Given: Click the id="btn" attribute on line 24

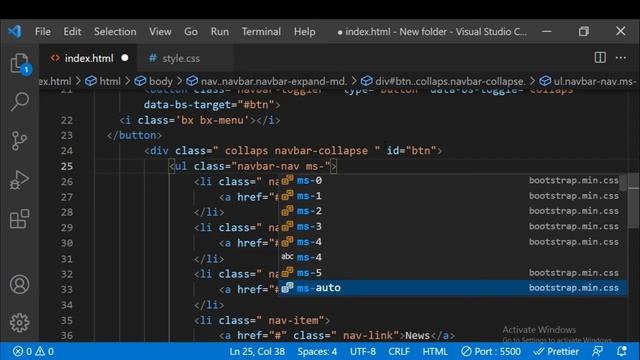Looking at the screenshot, I should tap(411, 151).
